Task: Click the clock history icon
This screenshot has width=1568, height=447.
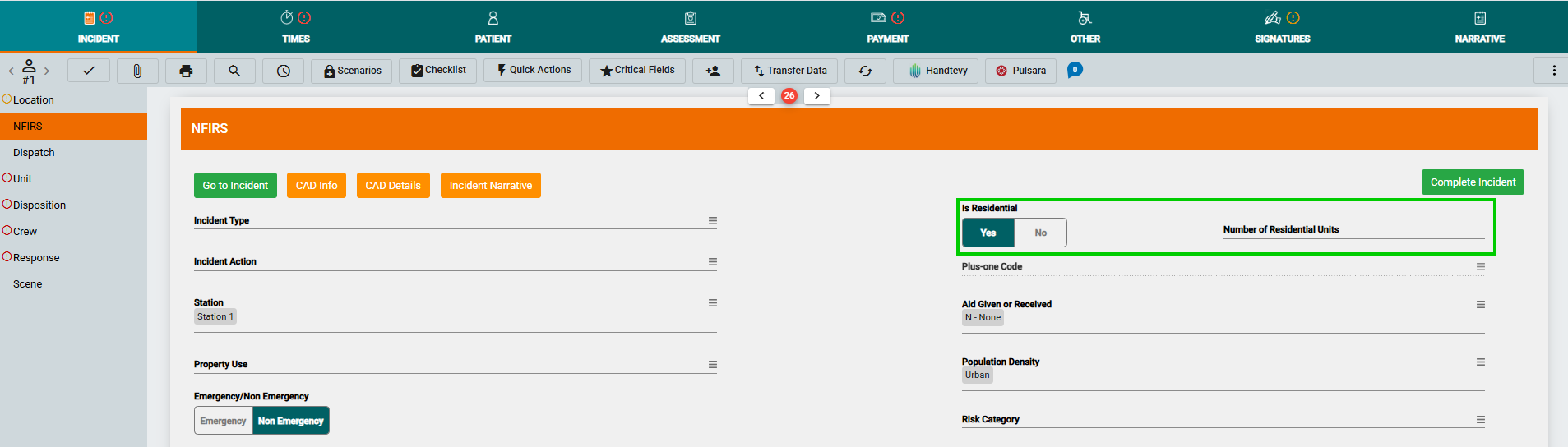Action: (283, 71)
